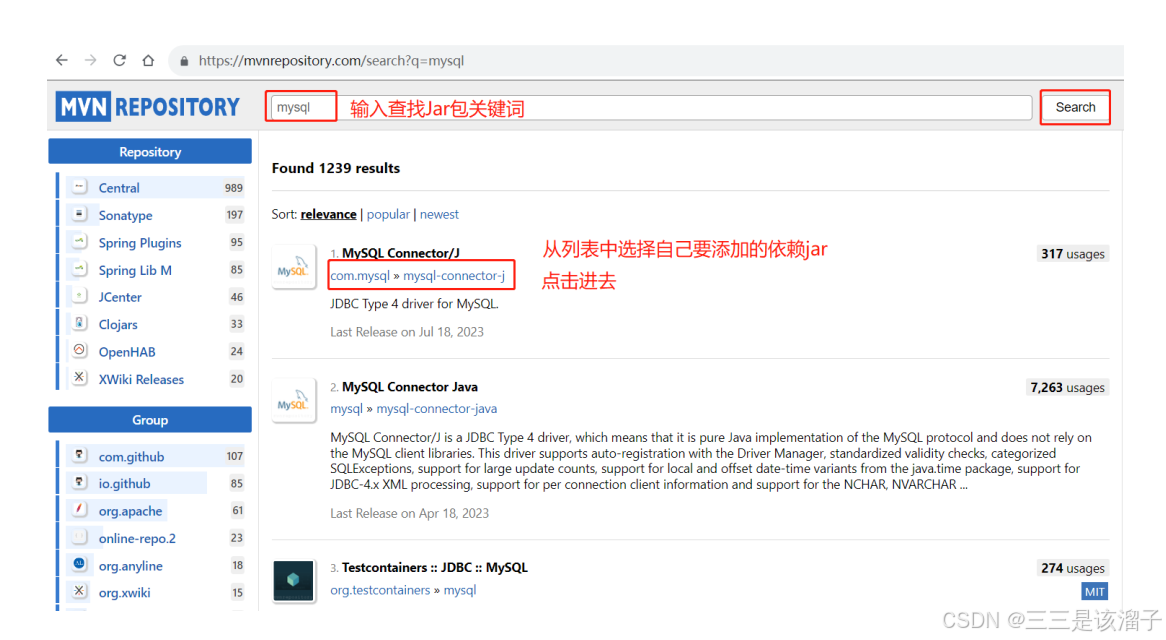This screenshot has height=640, width=1166.
Task: Click the mysql-connector-java artifact link
Action: [437, 409]
